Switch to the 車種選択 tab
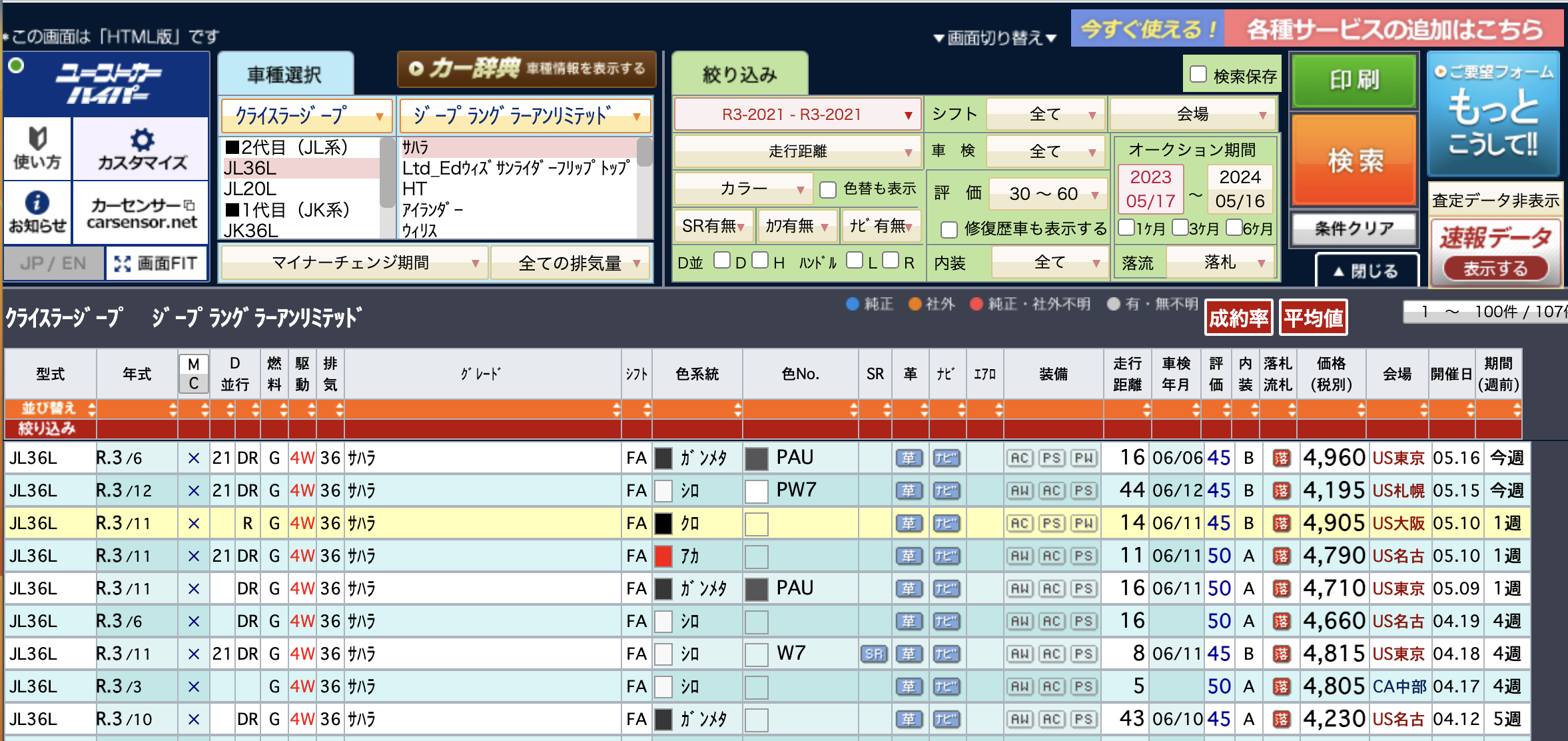This screenshot has width=1568, height=741. point(285,74)
